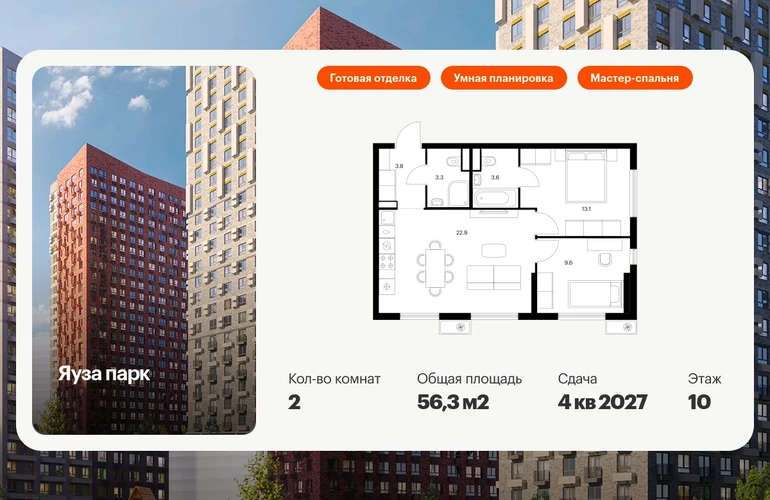Viewport: 770px width, 500px height.
Task: Click the sofa in the 22.9 living room
Action: 494,277
